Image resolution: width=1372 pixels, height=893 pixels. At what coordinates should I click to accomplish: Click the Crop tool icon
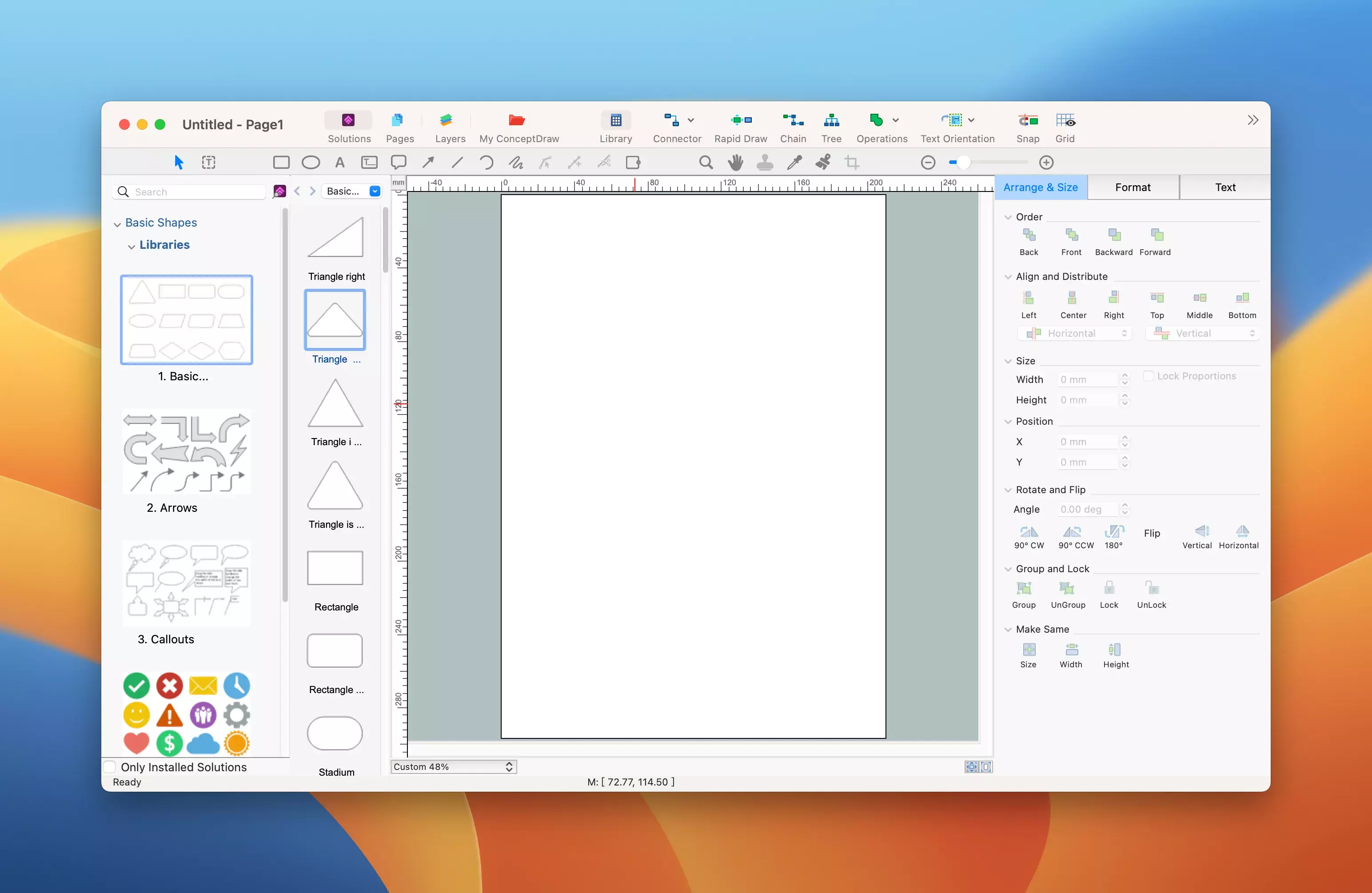click(852, 163)
